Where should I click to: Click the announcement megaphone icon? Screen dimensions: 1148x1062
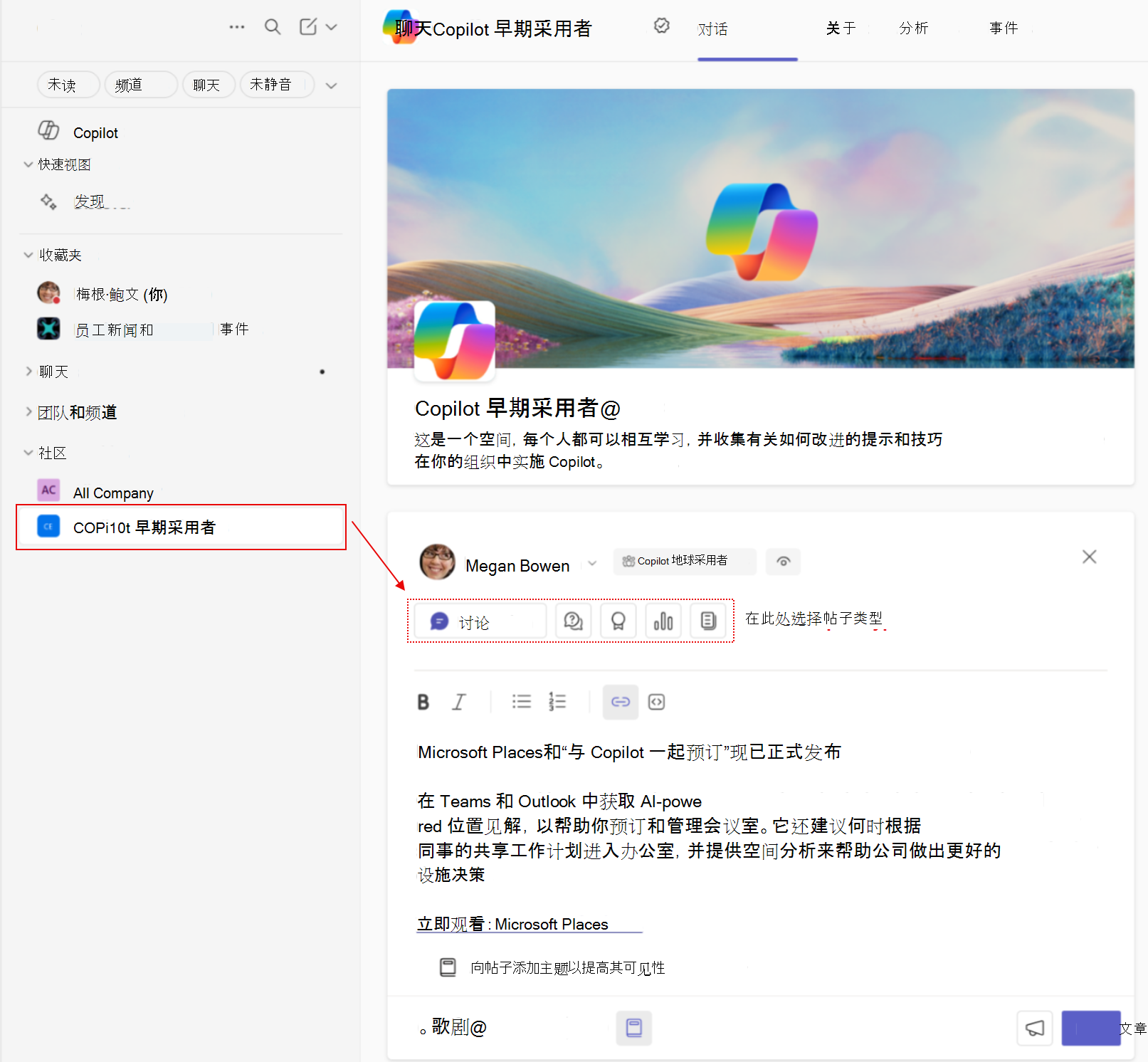tap(1035, 1028)
